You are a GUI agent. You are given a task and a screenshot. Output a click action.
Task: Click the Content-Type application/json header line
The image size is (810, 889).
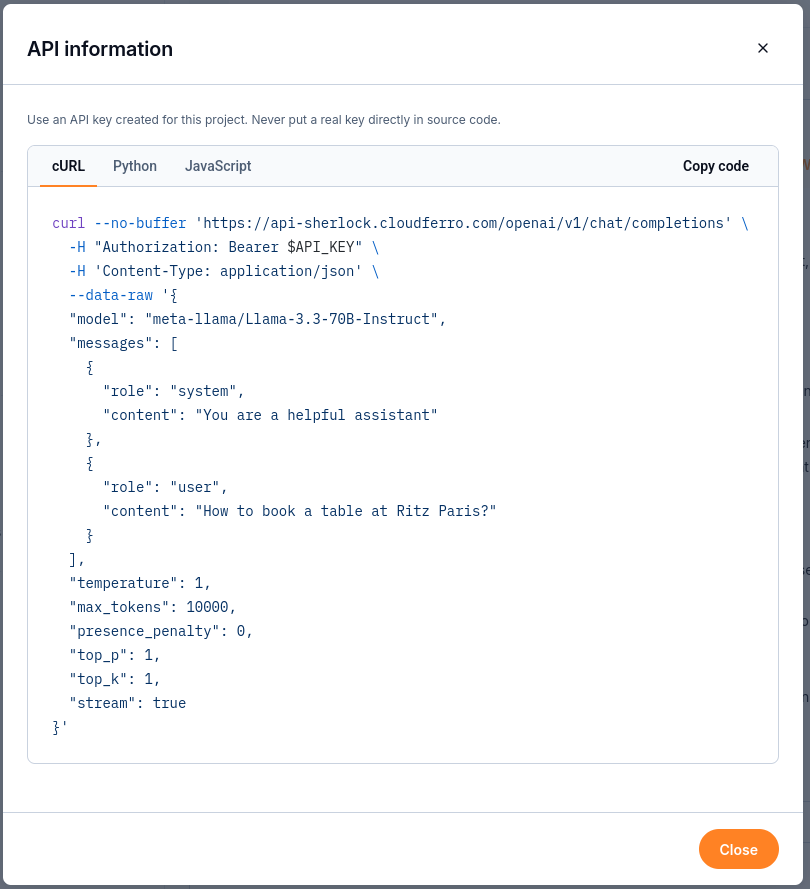click(x=224, y=271)
